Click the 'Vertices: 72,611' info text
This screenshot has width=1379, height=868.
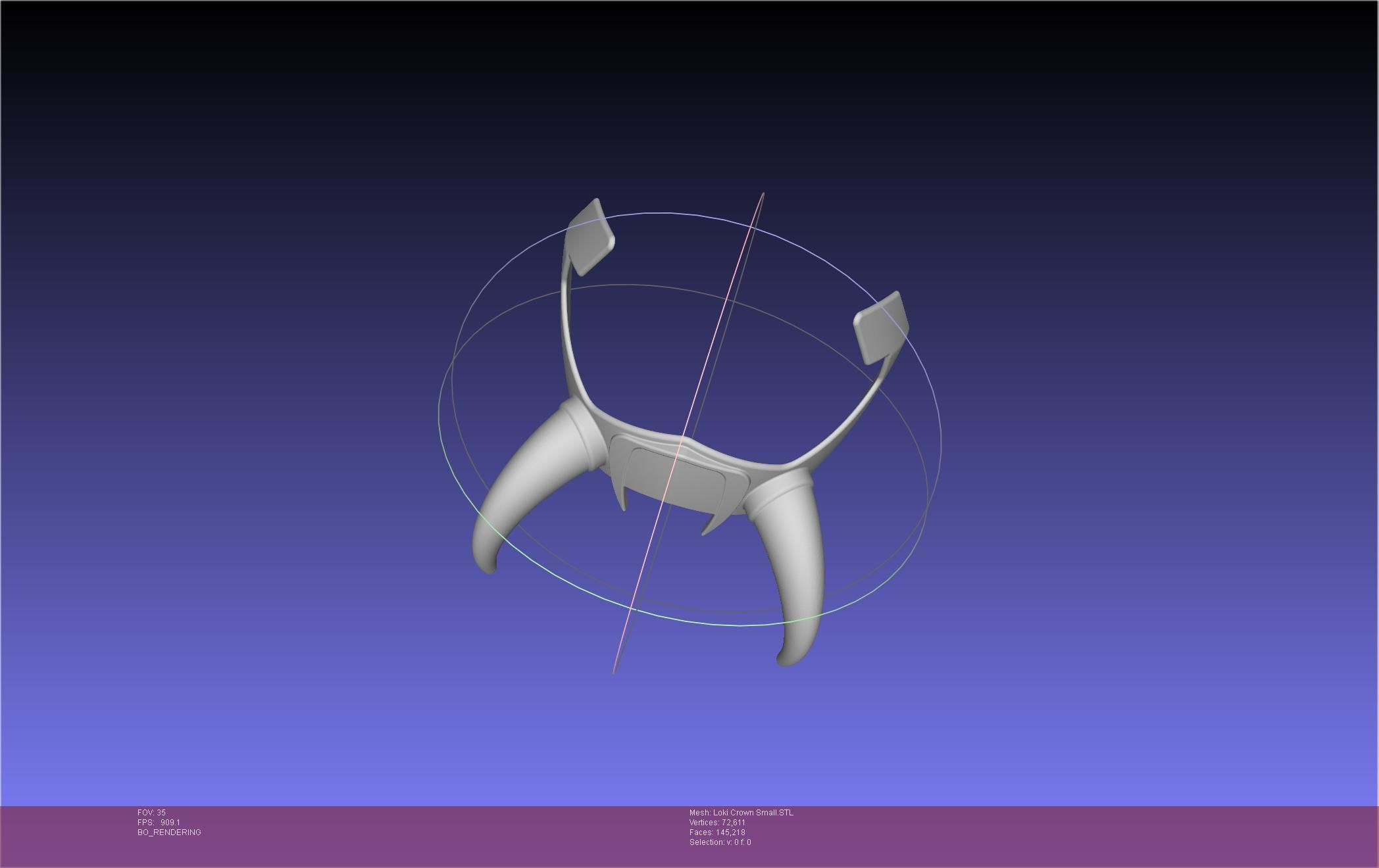717,823
